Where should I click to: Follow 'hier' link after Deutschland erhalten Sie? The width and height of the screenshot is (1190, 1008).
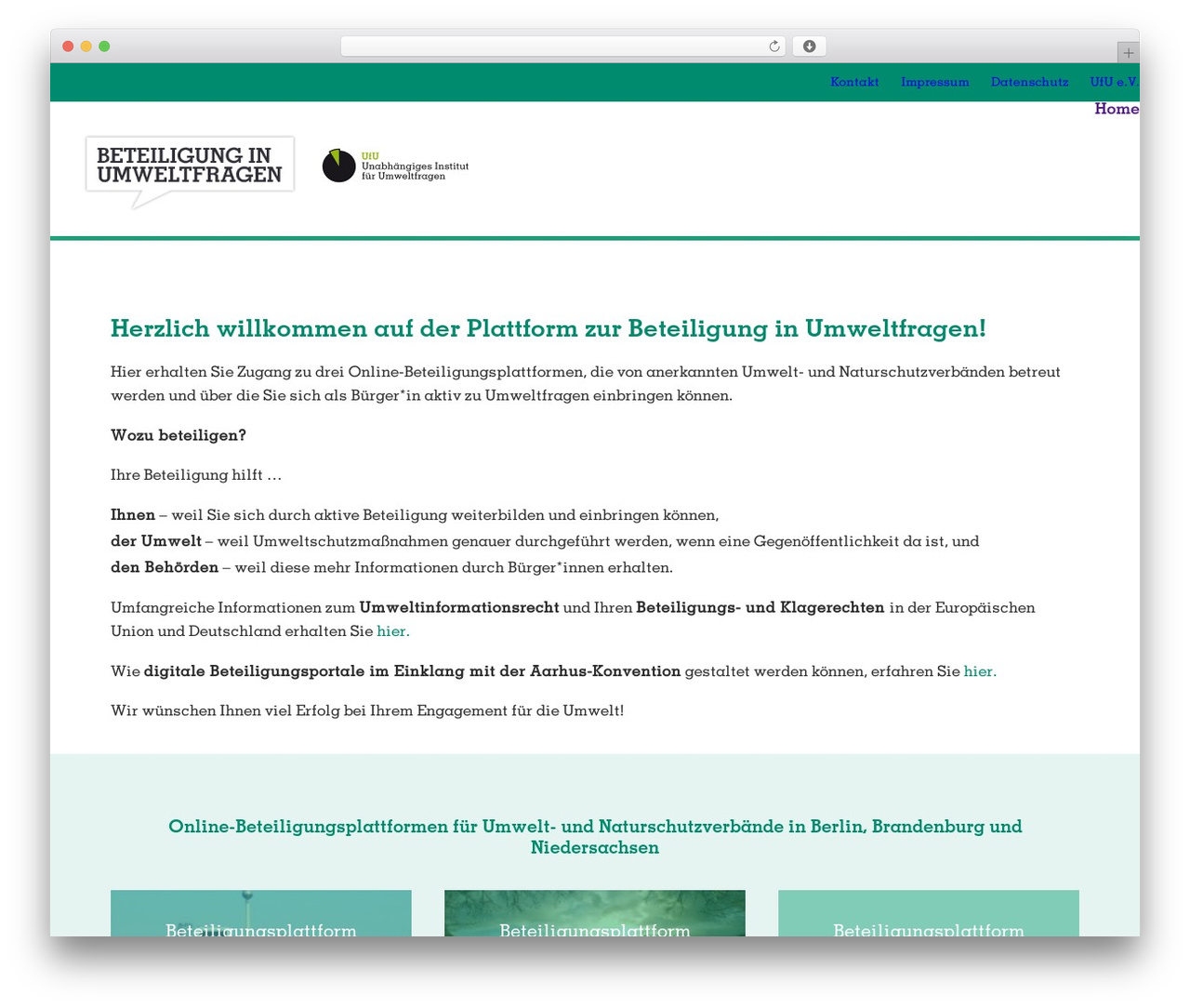[x=392, y=631]
